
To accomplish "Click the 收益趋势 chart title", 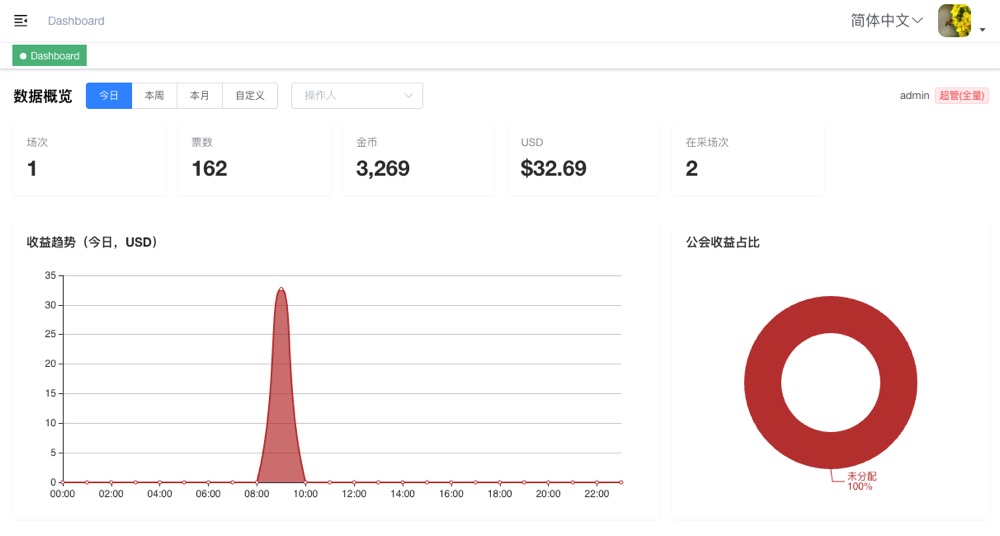I will [x=92, y=242].
